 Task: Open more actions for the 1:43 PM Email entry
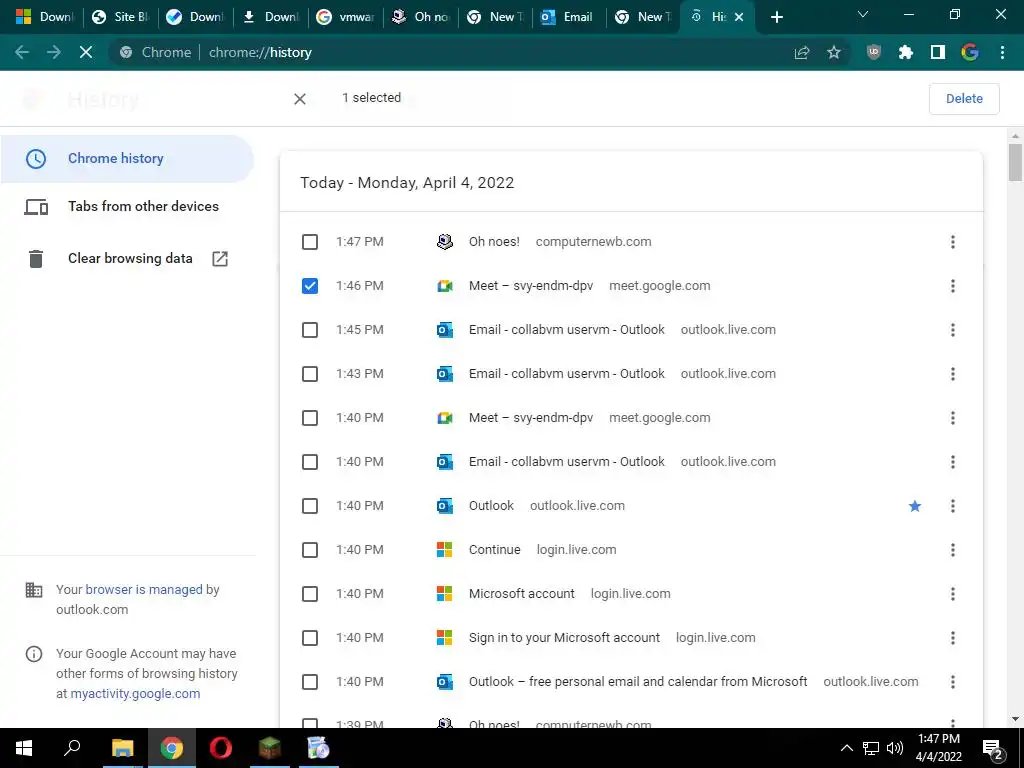pyautogui.click(x=953, y=374)
